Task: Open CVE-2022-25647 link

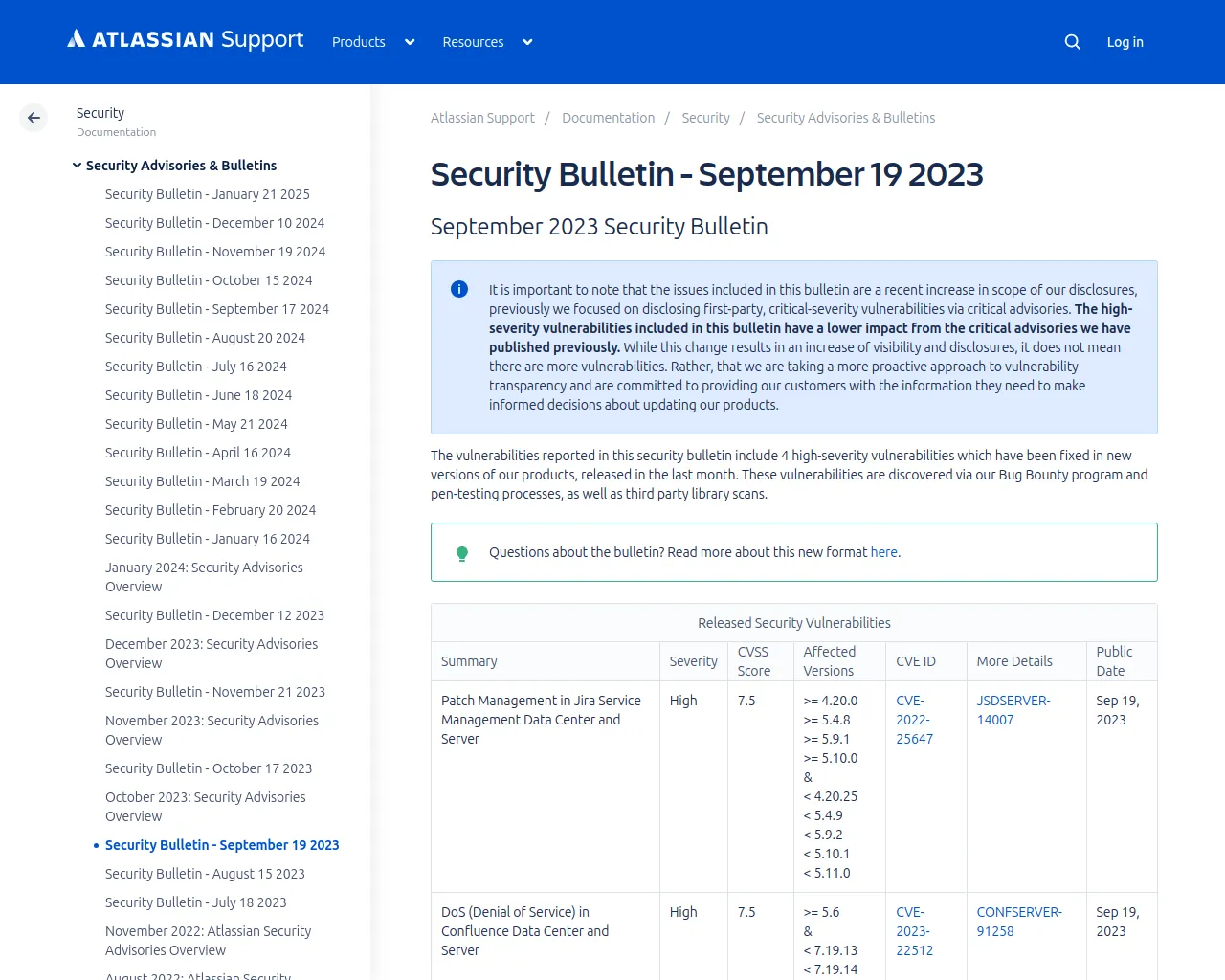Action: tap(914, 720)
